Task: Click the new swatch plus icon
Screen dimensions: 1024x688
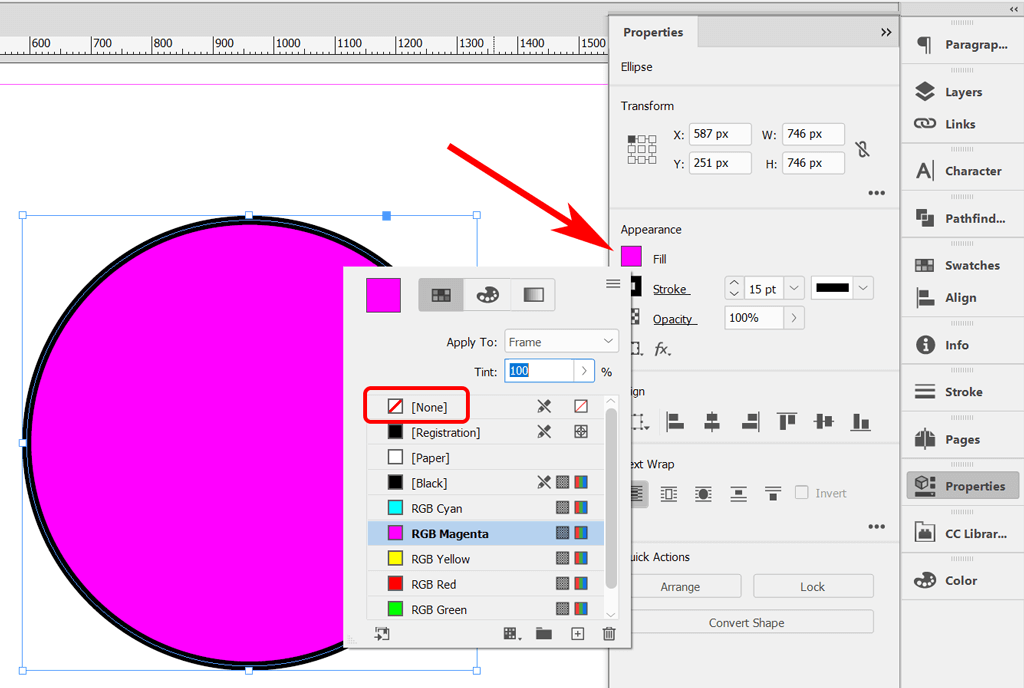Action: coord(577,634)
